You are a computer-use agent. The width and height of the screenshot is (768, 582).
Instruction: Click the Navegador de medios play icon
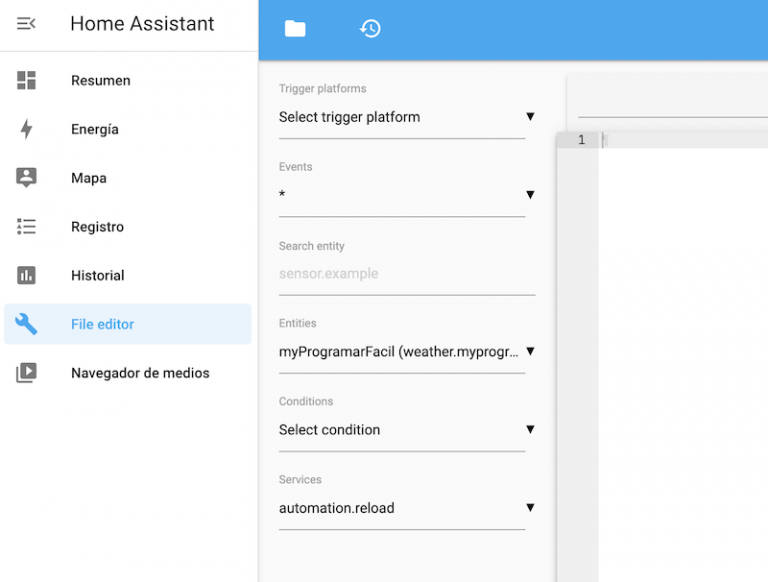[x=26, y=373]
